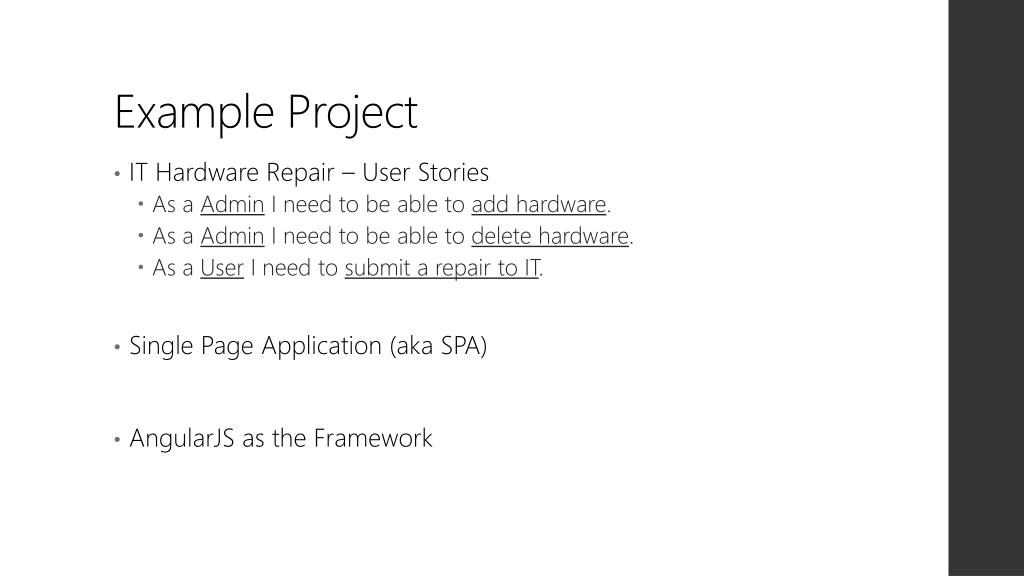The image size is (1024, 576).
Task: Click the sub-bullet before 'As a User'
Action: pyautogui.click(x=140, y=266)
